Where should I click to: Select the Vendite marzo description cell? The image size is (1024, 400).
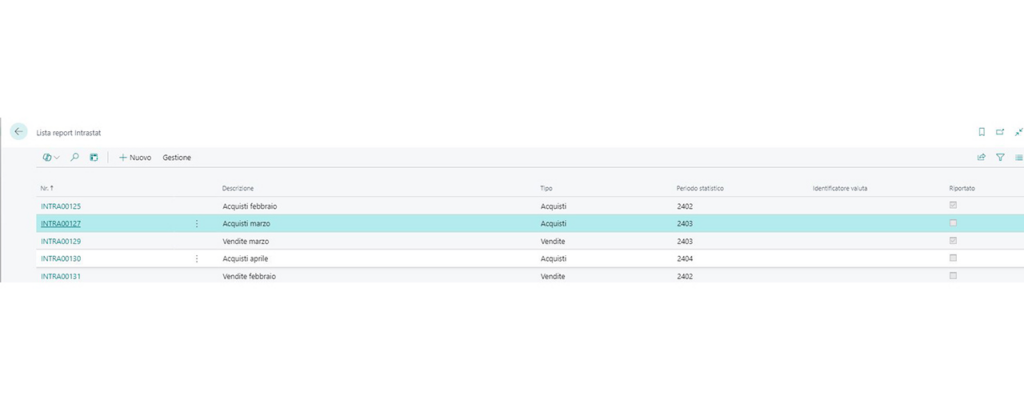[246, 241]
